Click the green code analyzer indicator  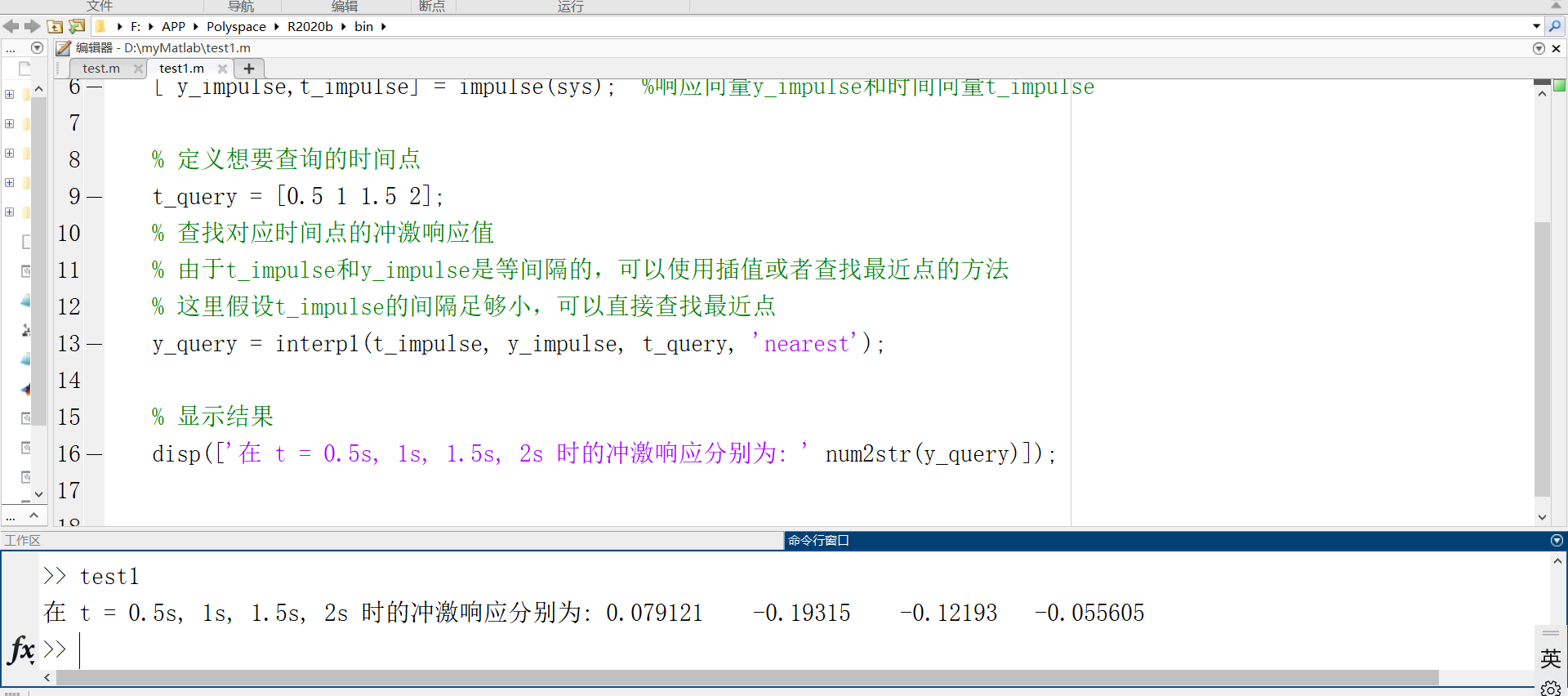click(1559, 85)
